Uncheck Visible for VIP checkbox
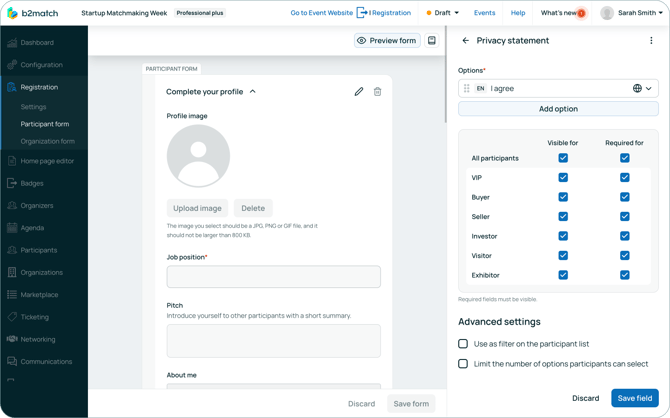The image size is (670, 418). click(x=563, y=178)
